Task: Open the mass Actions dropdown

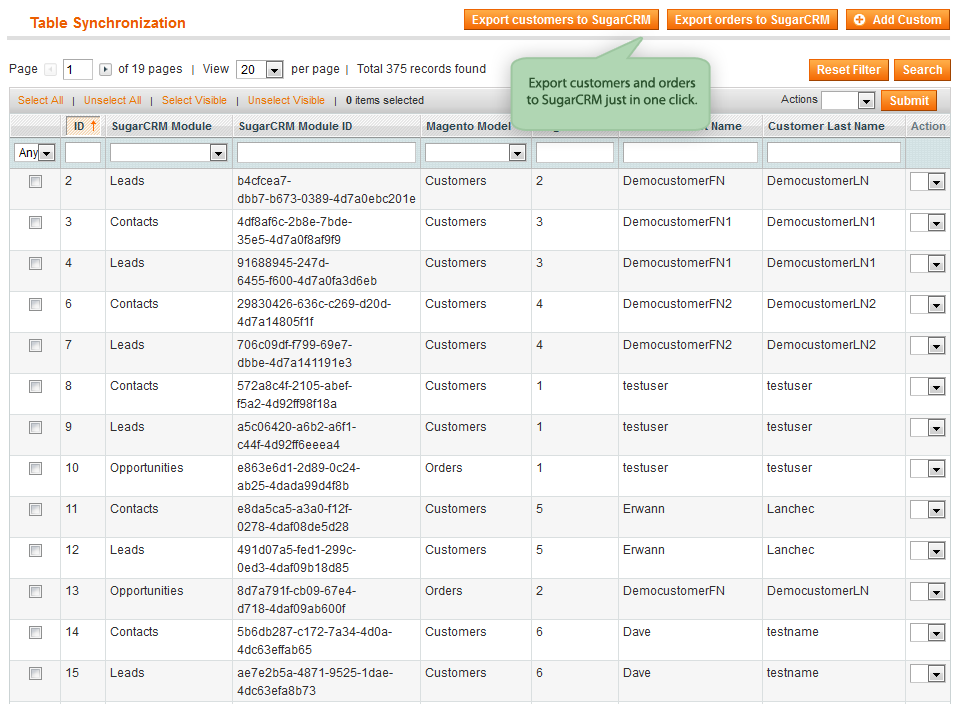Action: (848, 100)
